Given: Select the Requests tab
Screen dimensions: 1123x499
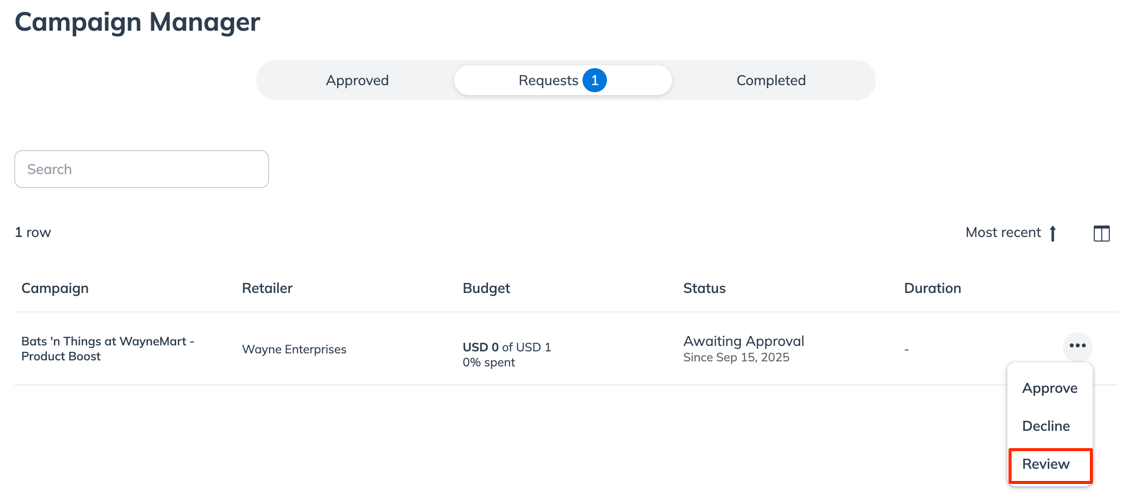Looking at the screenshot, I should coord(563,80).
